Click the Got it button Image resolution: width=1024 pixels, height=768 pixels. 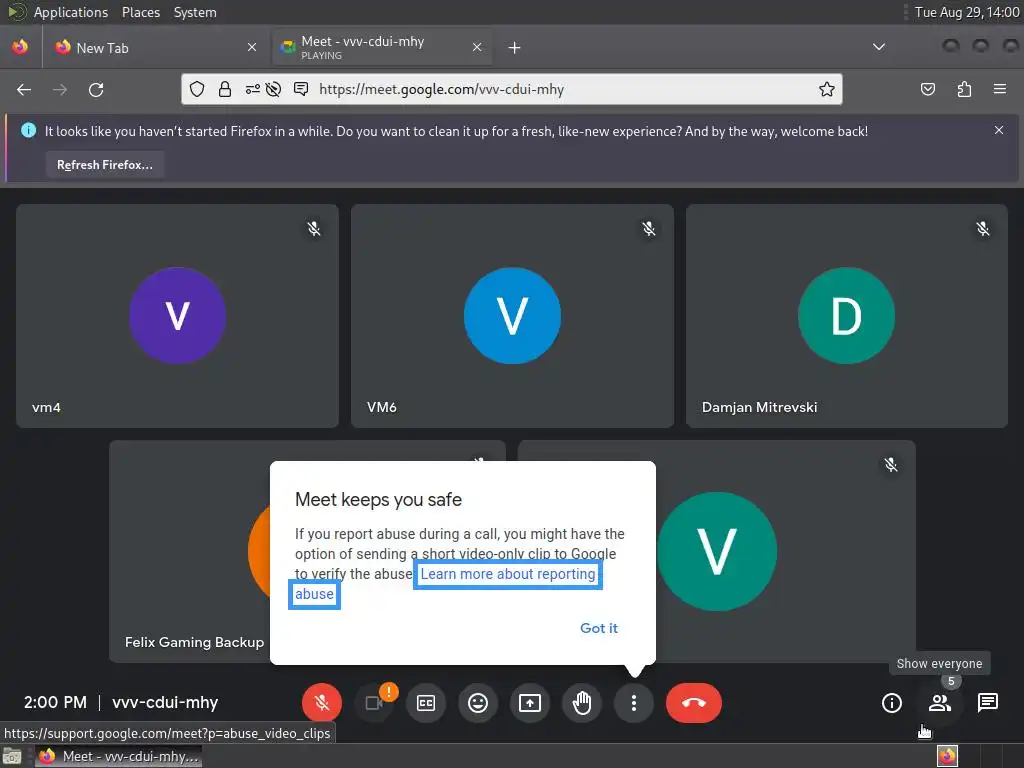point(599,628)
